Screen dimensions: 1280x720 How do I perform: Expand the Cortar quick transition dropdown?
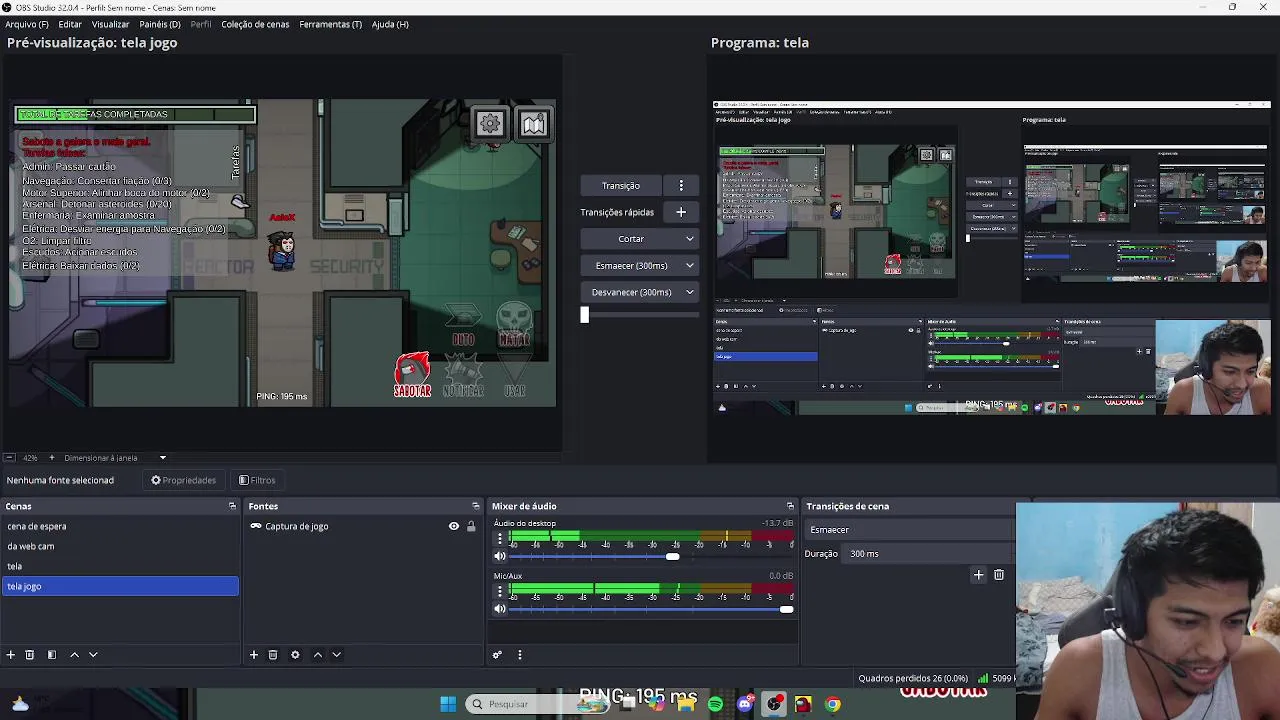pos(689,239)
